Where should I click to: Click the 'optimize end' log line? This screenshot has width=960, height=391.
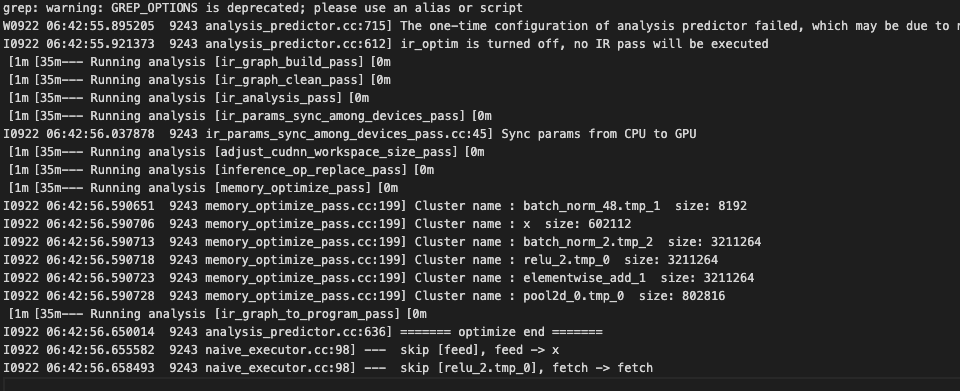pos(303,332)
